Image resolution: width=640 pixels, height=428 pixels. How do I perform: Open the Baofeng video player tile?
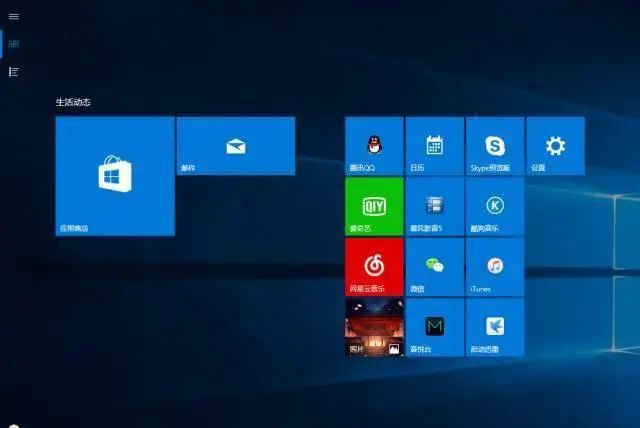(435, 206)
